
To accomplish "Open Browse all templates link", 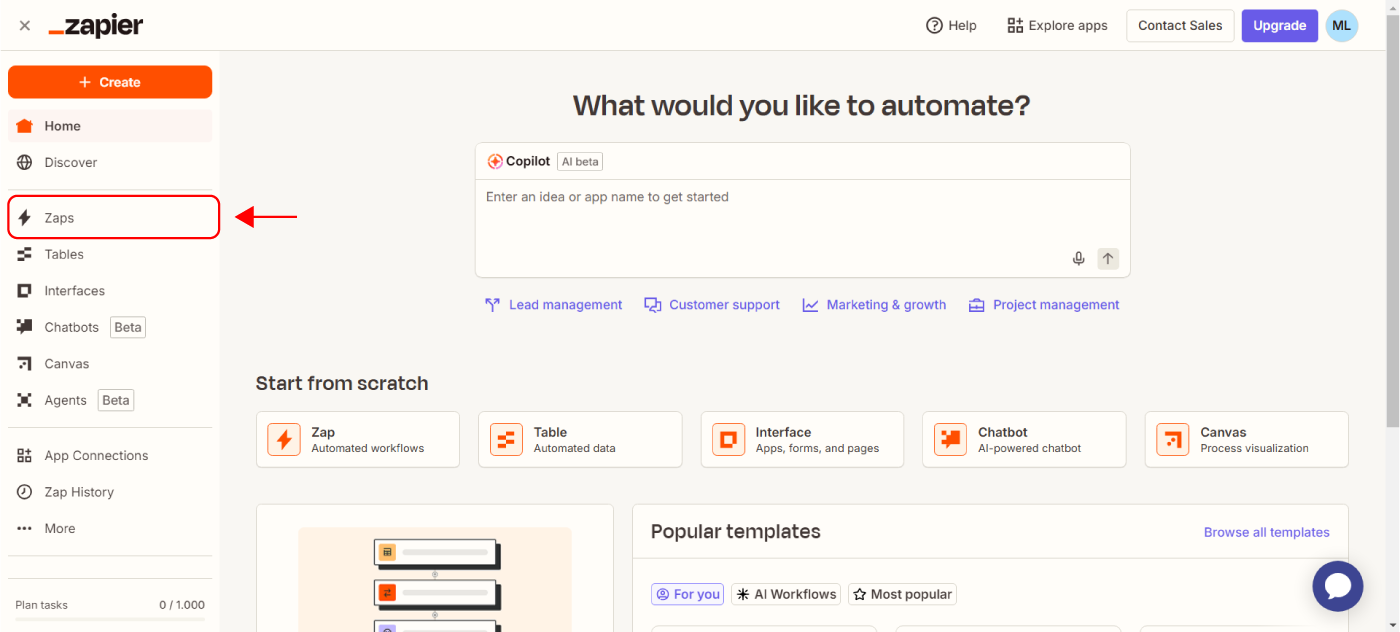I will tap(1266, 532).
